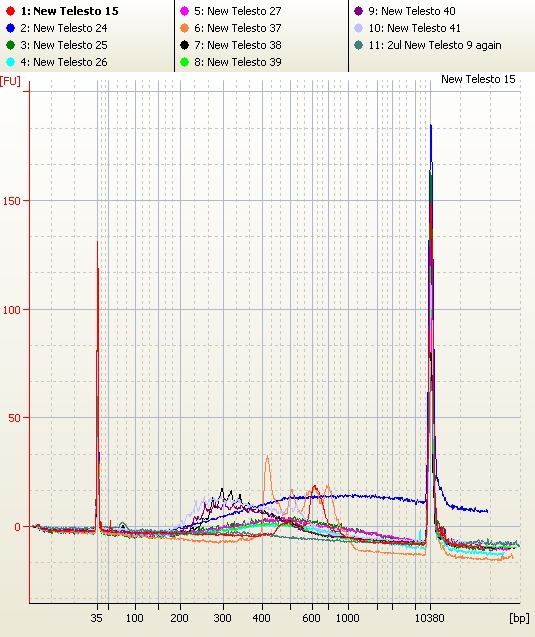Select the blue New Telesto 24 legend dot
Image resolution: width=535 pixels, height=637 pixels.
point(11,28)
